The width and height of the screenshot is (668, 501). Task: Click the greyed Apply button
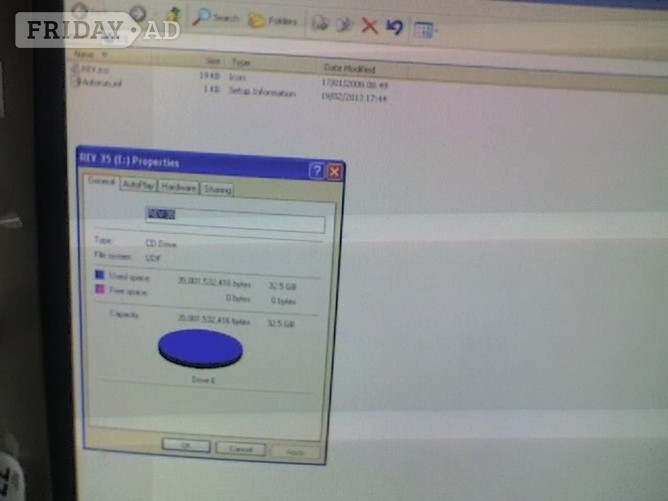pyautogui.click(x=295, y=452)
